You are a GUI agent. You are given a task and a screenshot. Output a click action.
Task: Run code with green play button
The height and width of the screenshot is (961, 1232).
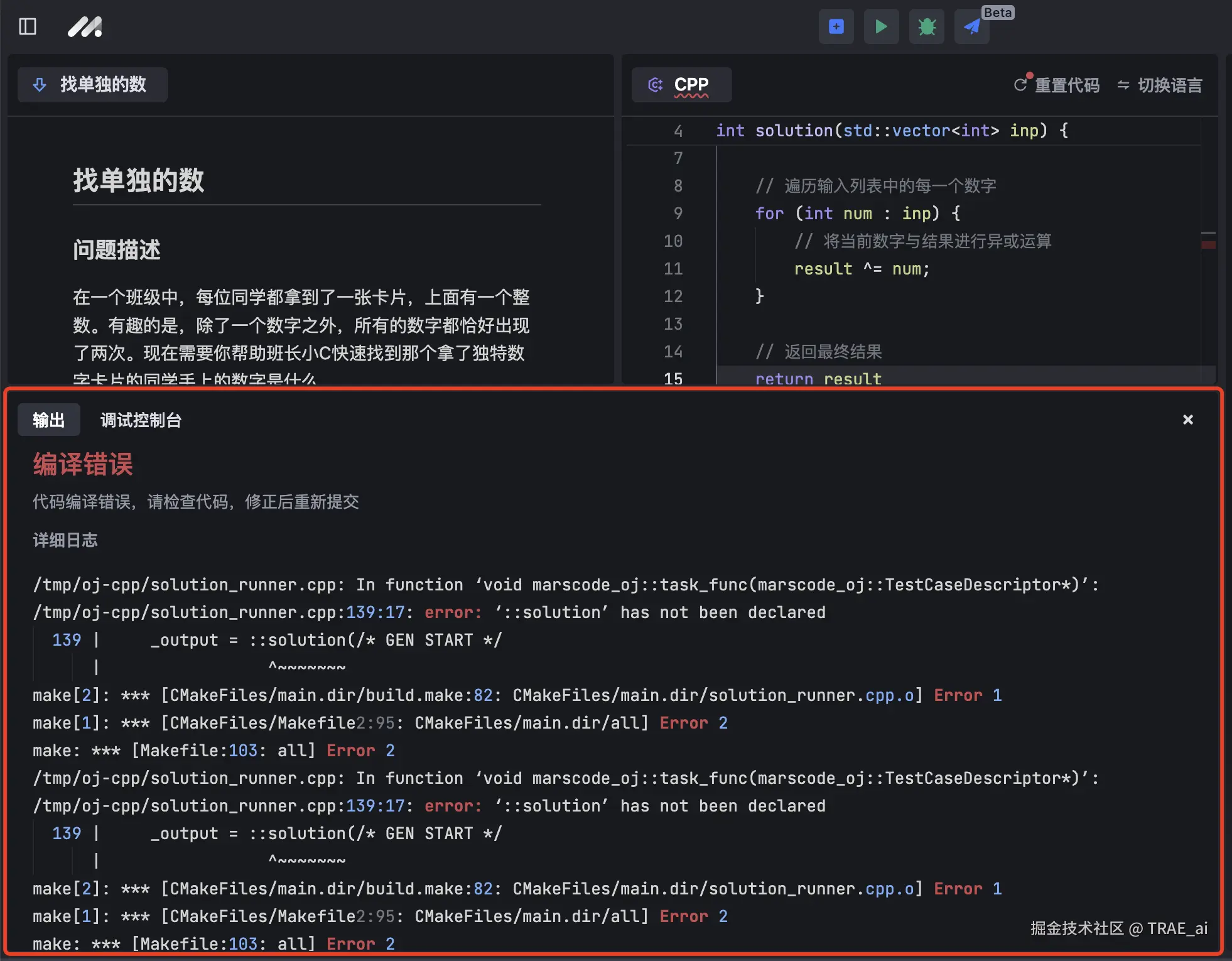881,26
